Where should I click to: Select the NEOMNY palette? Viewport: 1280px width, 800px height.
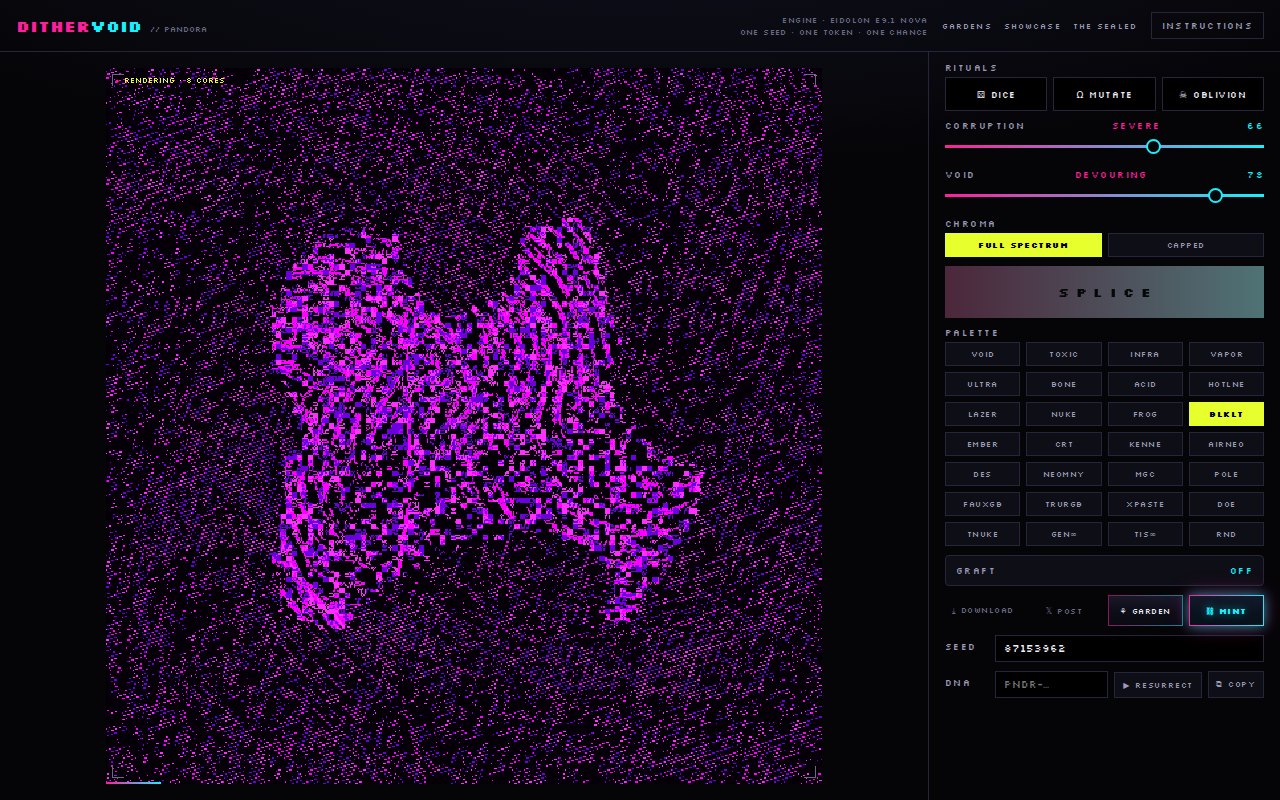tap(1064, 474)
